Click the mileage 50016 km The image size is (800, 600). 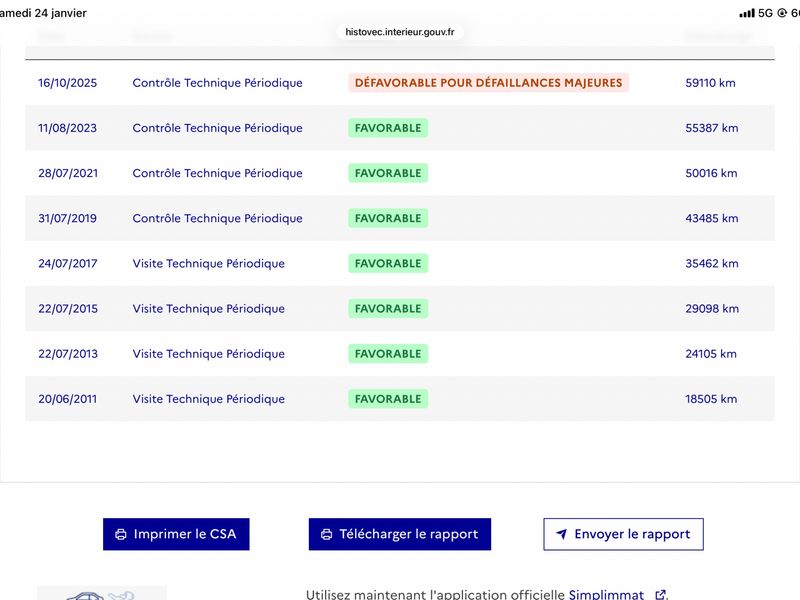click(711, 173)
